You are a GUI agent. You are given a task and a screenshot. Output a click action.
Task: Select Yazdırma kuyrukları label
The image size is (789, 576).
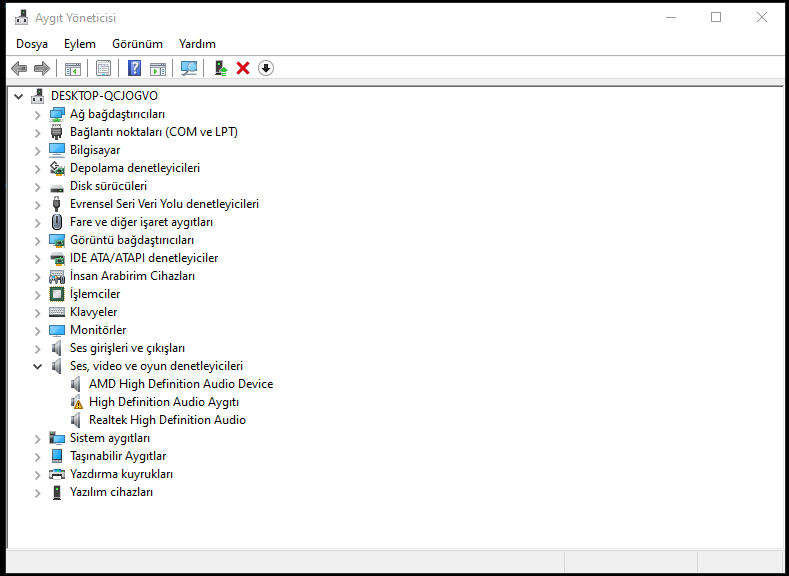(121, 474)
